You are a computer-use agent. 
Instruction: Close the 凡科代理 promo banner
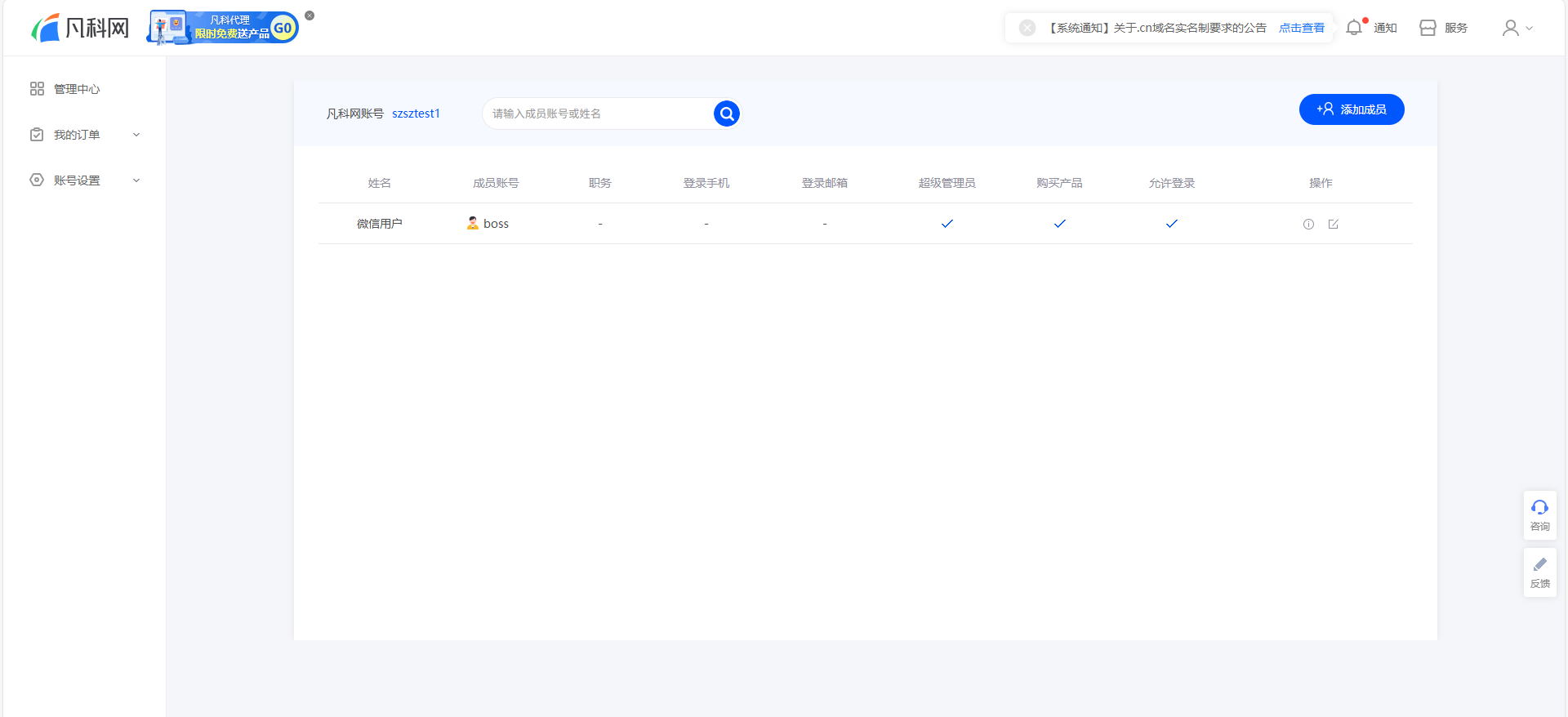[310, 16]
